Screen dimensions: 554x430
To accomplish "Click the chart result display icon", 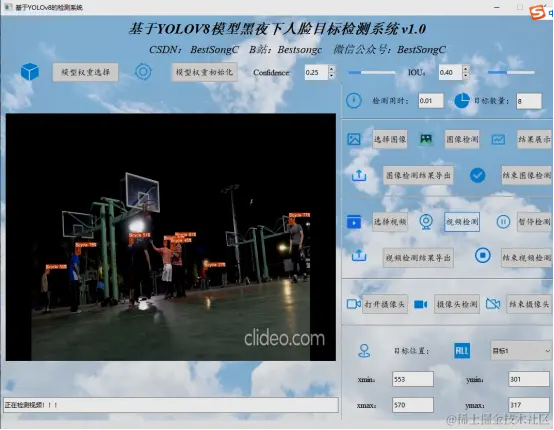I will 498,139.
